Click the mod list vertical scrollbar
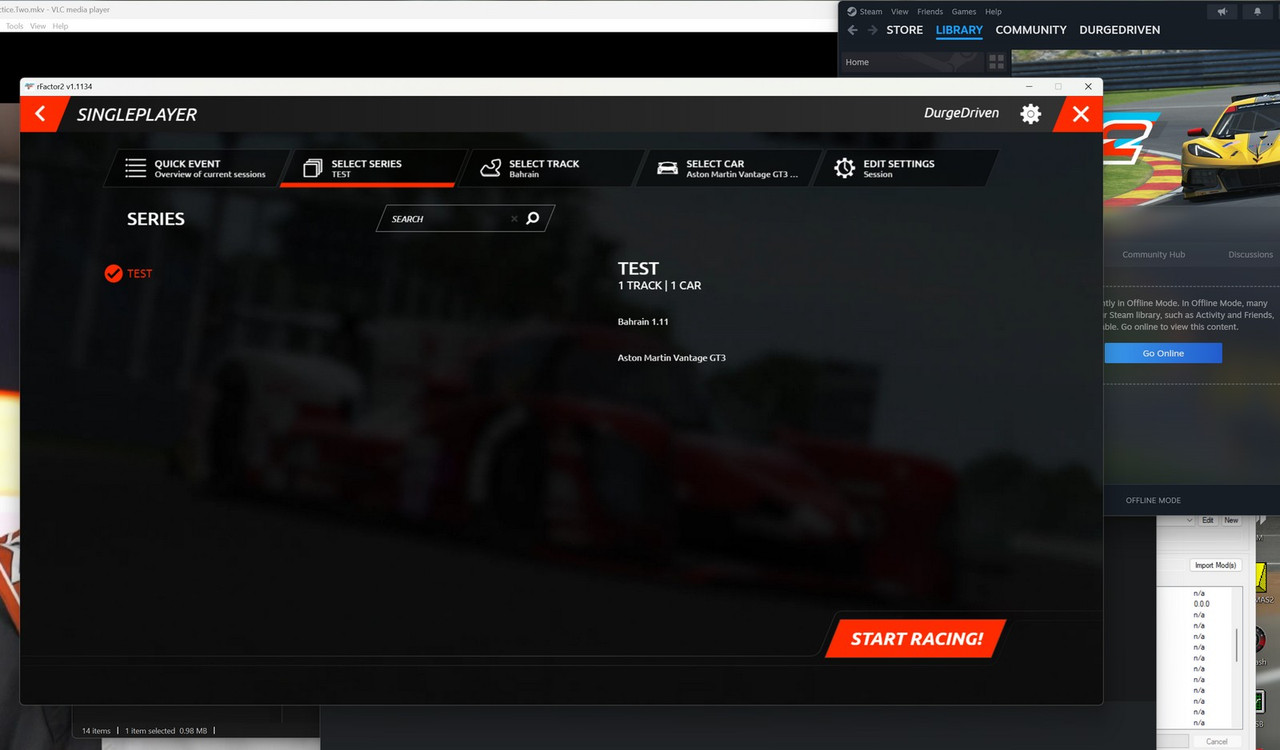1280x750 pixels. (1236, 645)
